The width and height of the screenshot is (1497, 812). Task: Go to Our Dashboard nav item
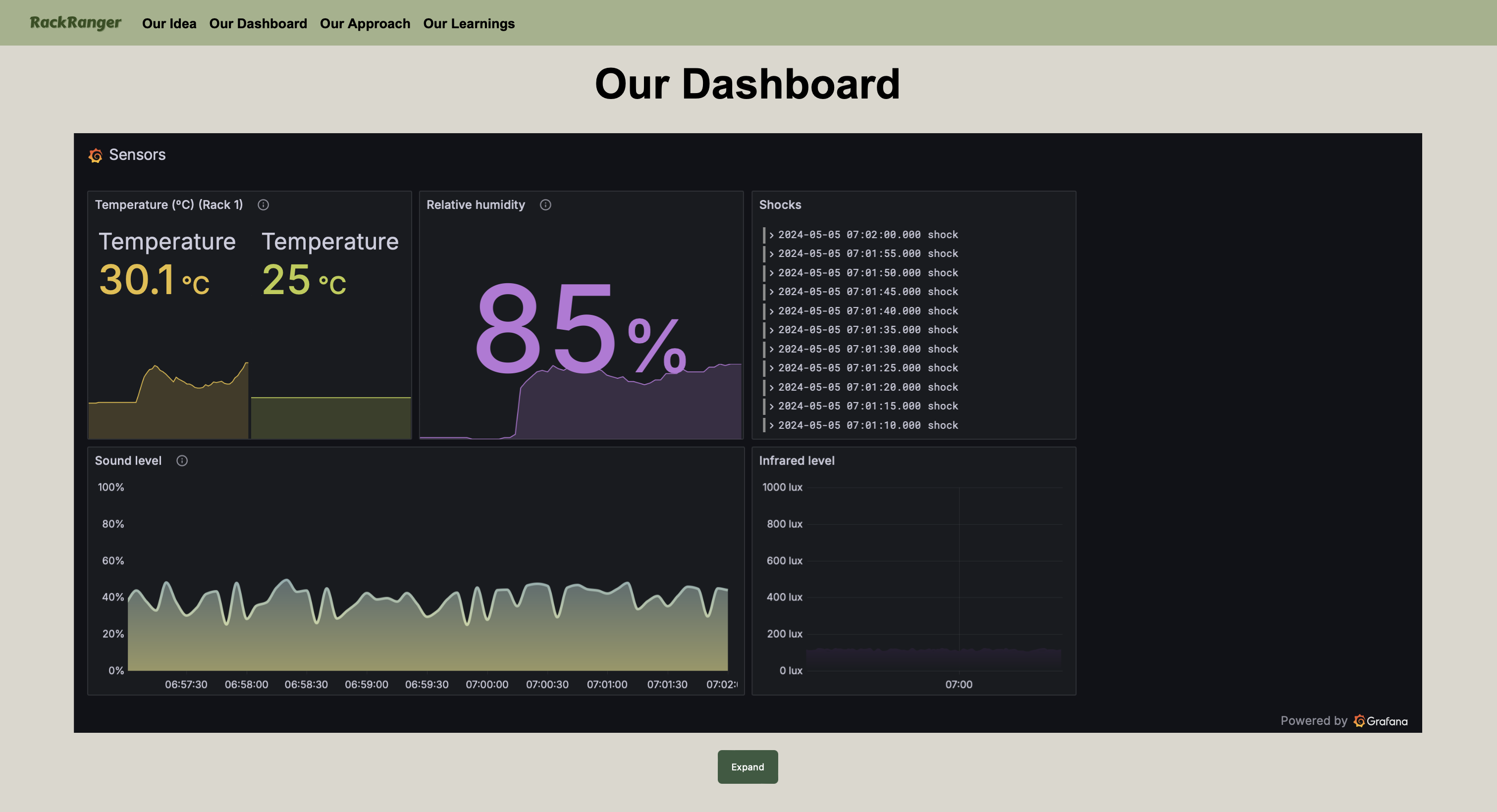pos(258,24)
